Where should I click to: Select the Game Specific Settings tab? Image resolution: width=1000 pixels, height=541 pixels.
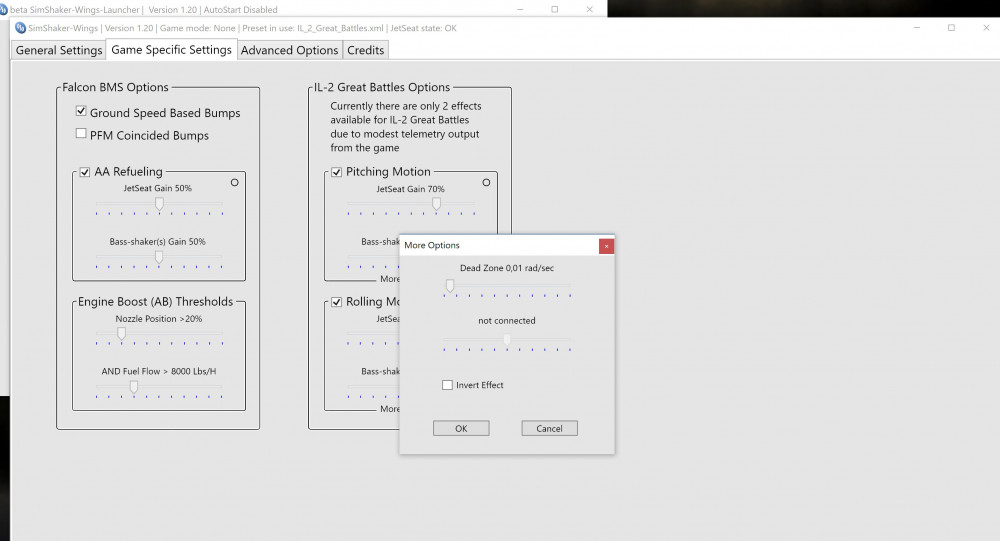(171, 49)
